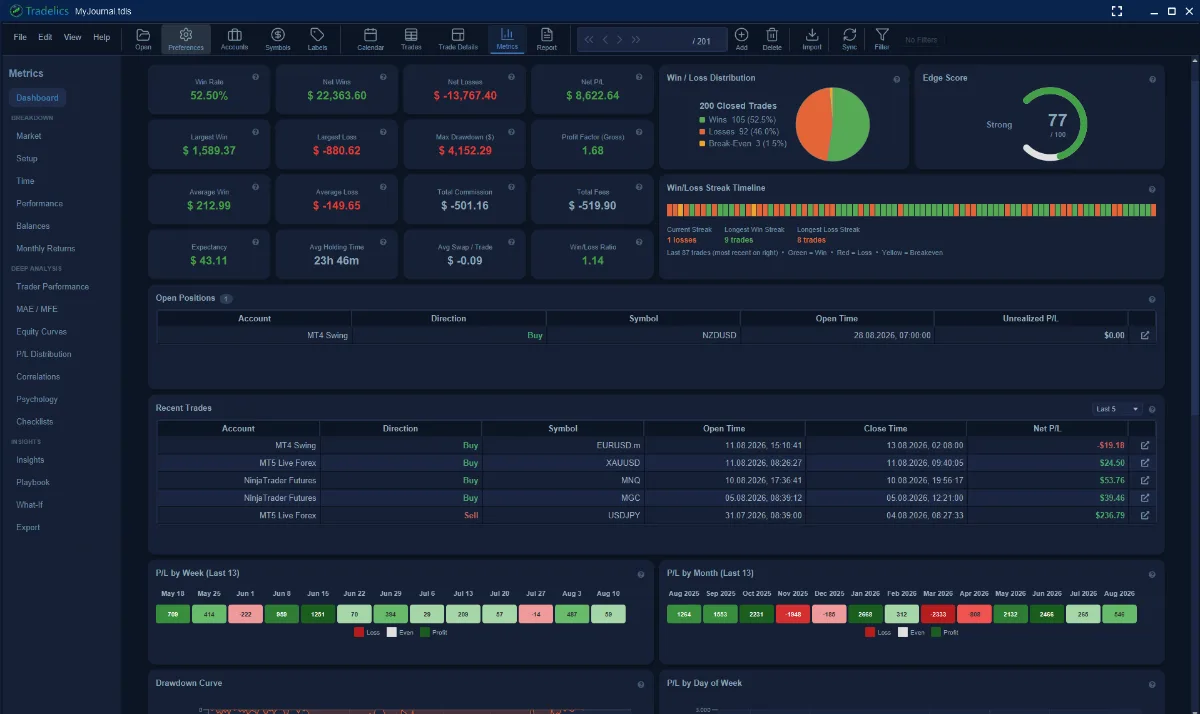Click the Open Positions count badge
This screenshot has height=714, width=1200.
(x=226, y=299)
